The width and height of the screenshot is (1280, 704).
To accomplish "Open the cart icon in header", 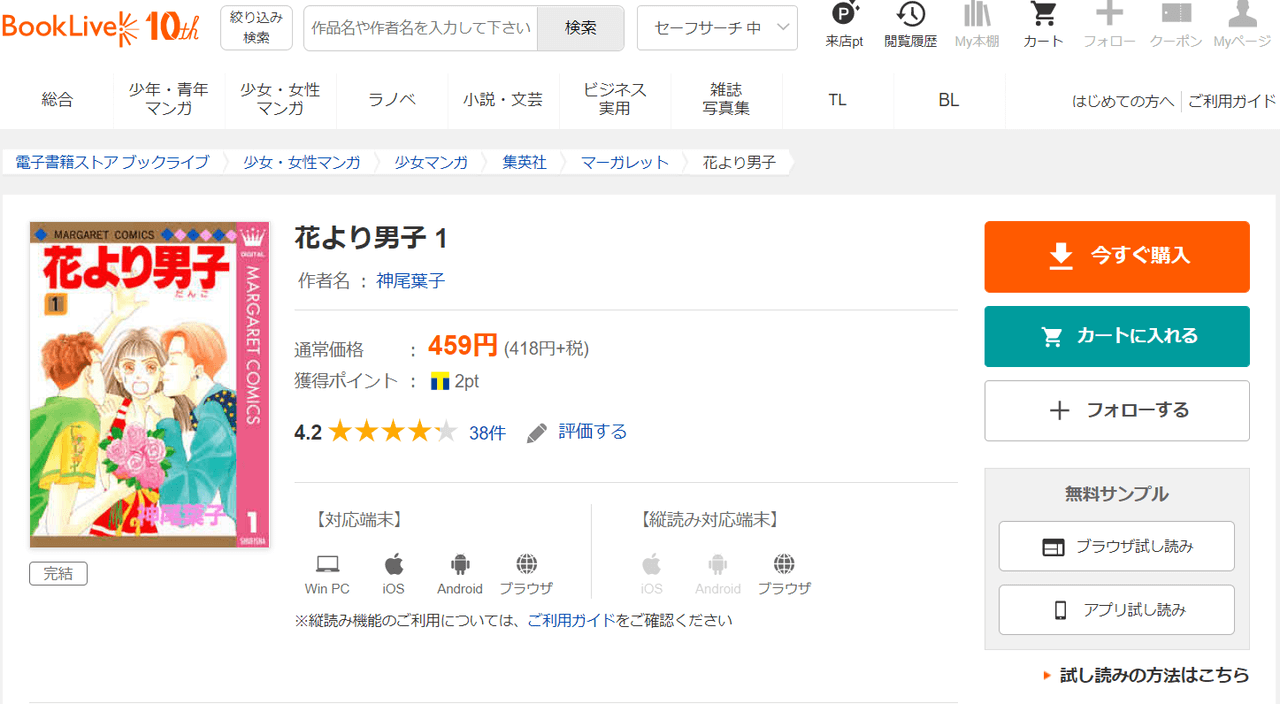I will tap(1043, 25).
